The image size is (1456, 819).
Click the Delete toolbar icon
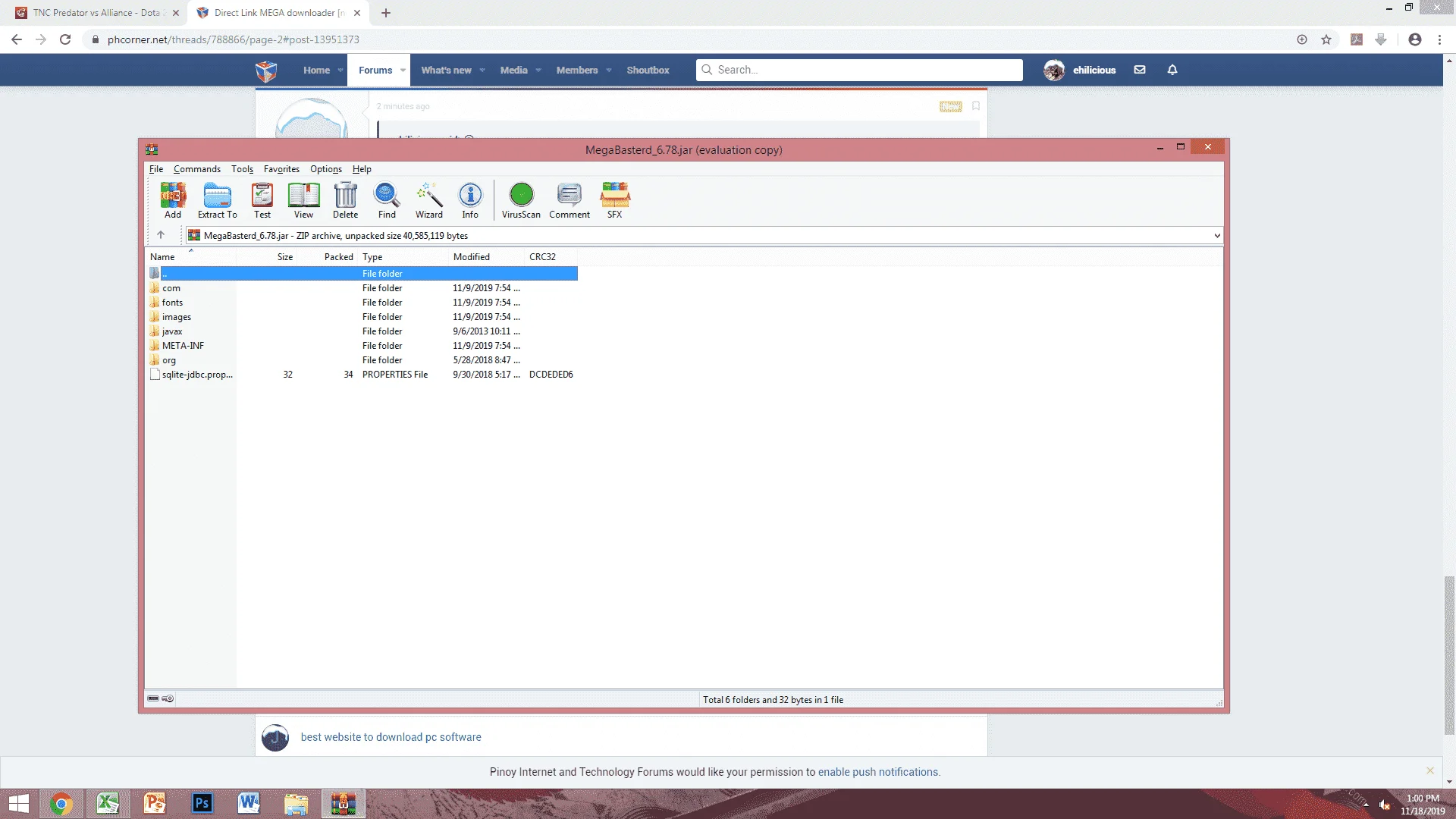coord(345,200)
